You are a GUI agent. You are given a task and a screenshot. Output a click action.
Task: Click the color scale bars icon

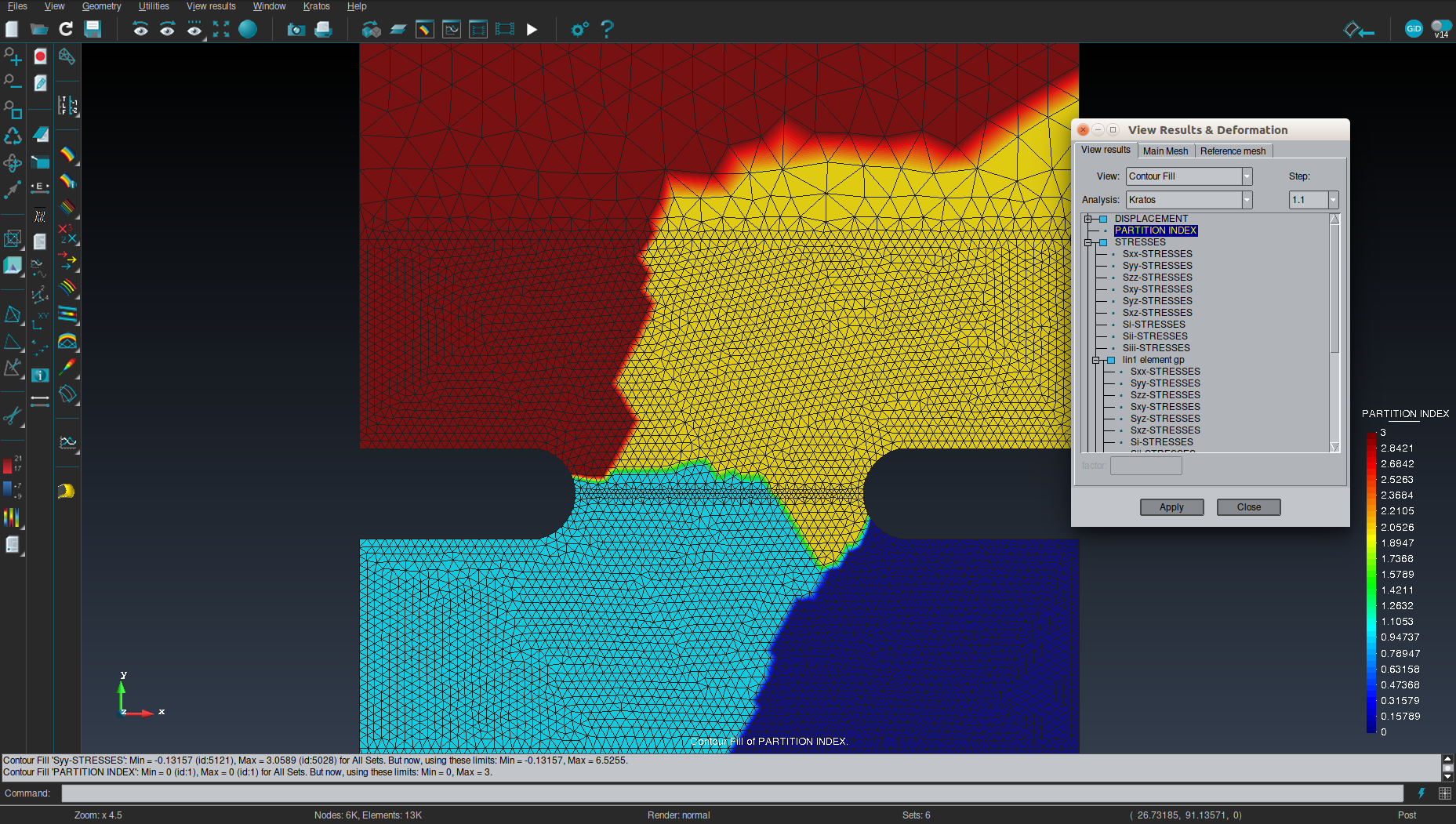pos(12,517)
